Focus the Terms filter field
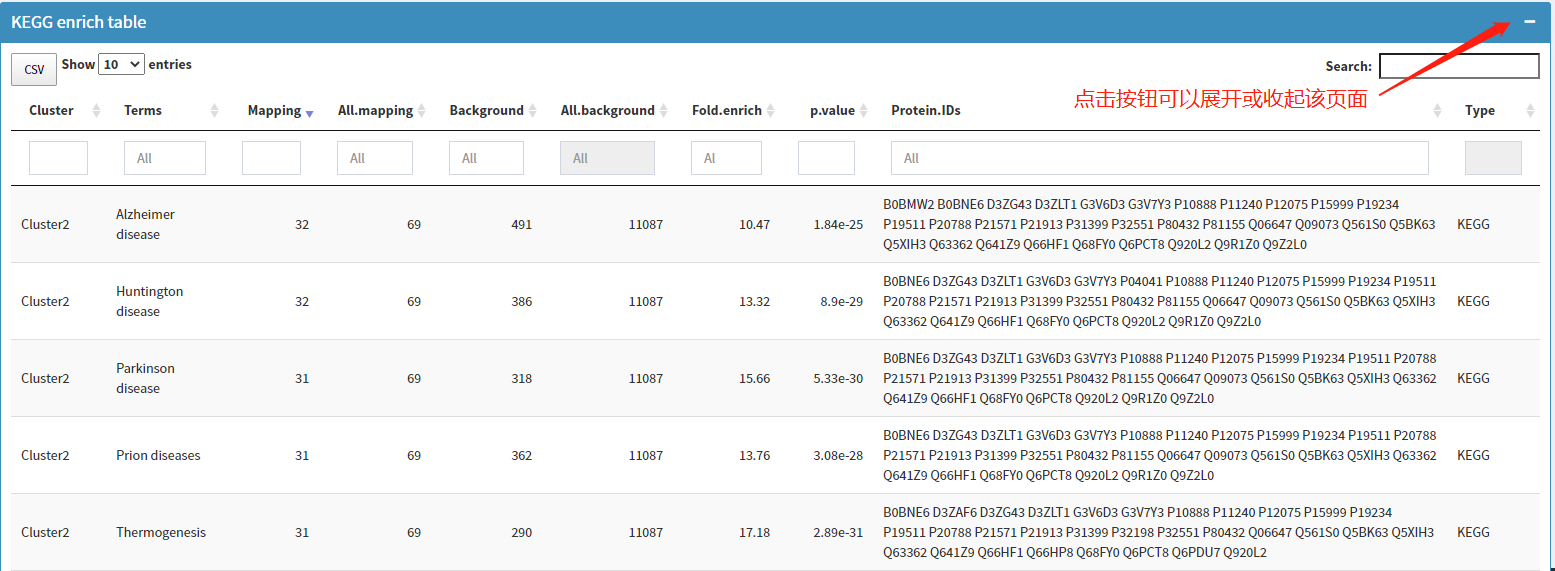1555x571 pixels. point(164,158)
